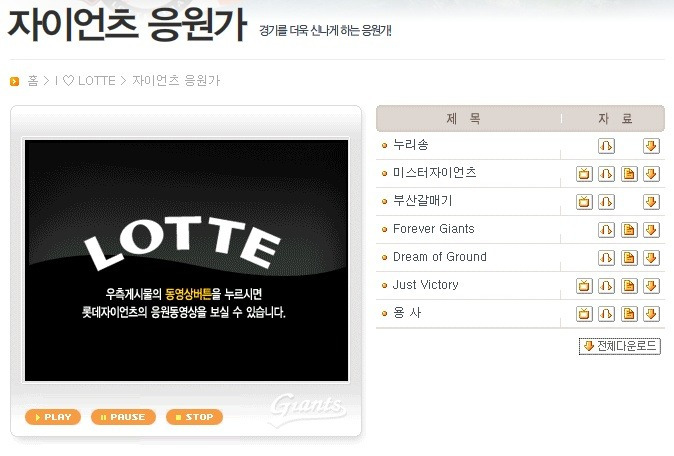Download the Dream of Ground file
The height and width of the screenshot is (456, 674).
(x=651, y=258)
